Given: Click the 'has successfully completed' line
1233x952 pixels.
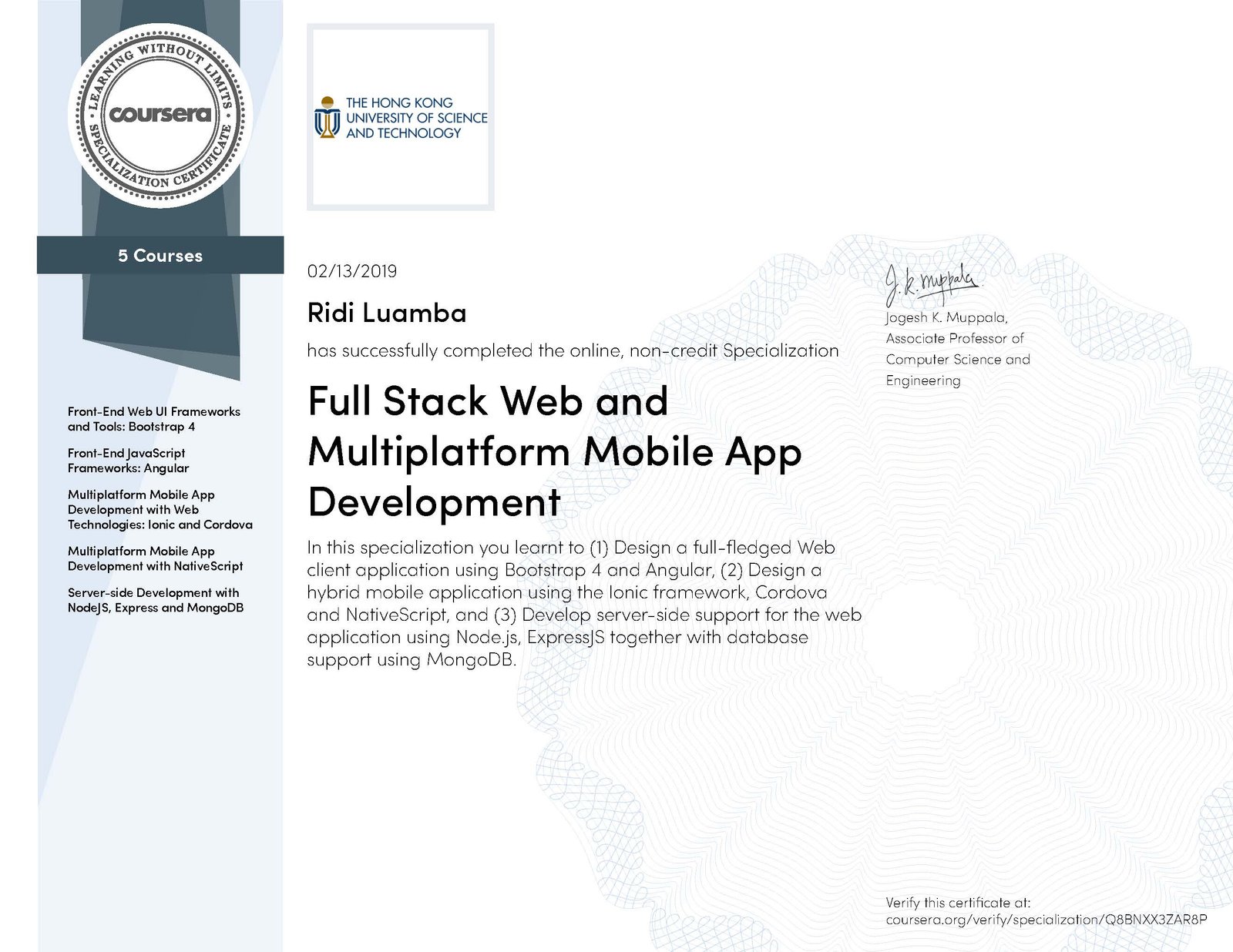Looking at the screenshot, I should 573,351.
